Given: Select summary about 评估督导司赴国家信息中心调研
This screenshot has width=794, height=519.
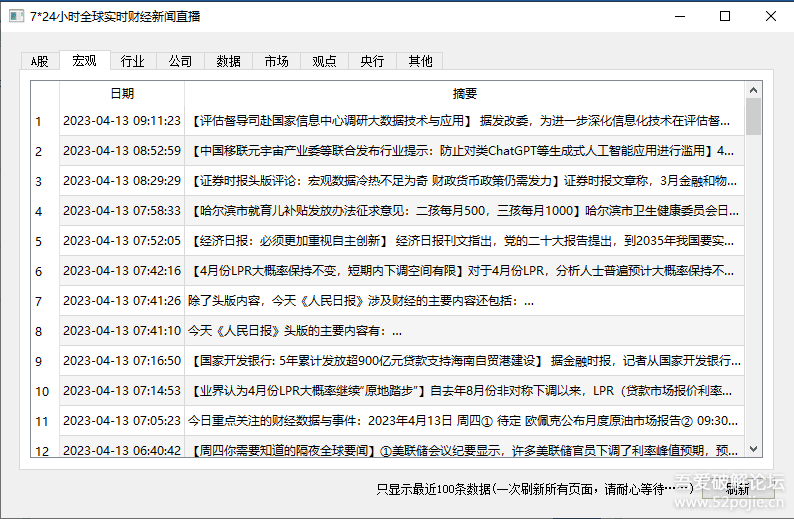Looking at the screenshot, I should (x=464, y=121).
